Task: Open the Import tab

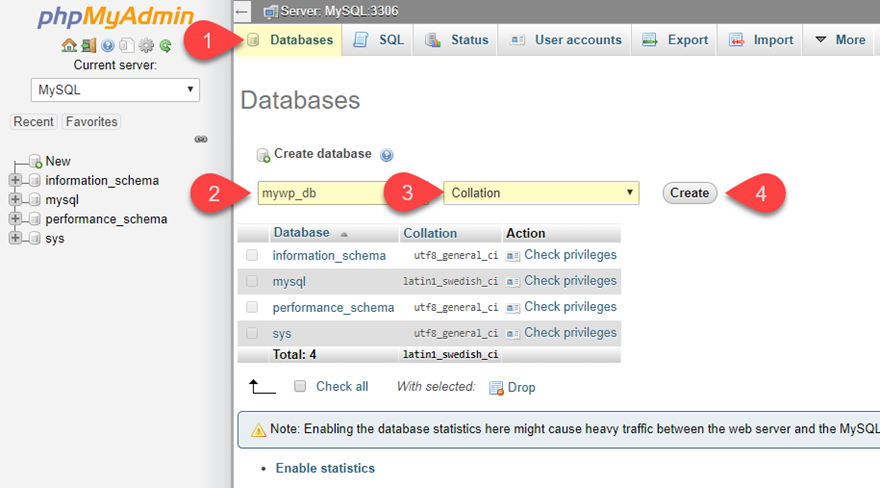Action: pyautogui.click(x=760, y=40)
